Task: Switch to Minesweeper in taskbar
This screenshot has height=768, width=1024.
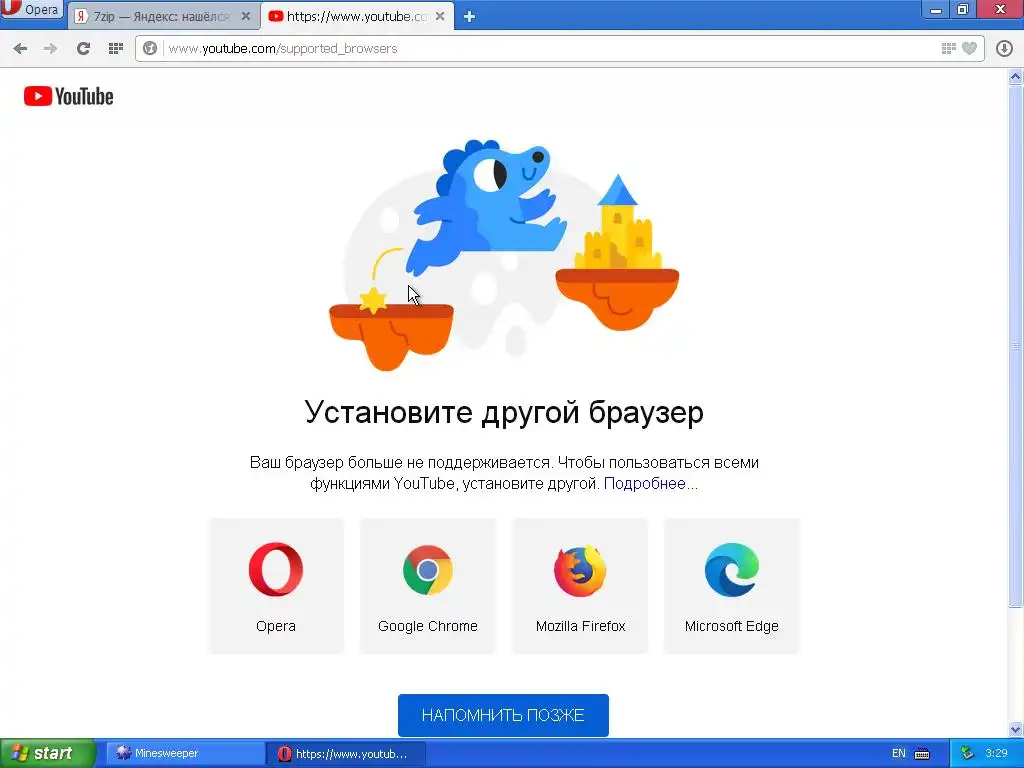Action: pos(184,753)
